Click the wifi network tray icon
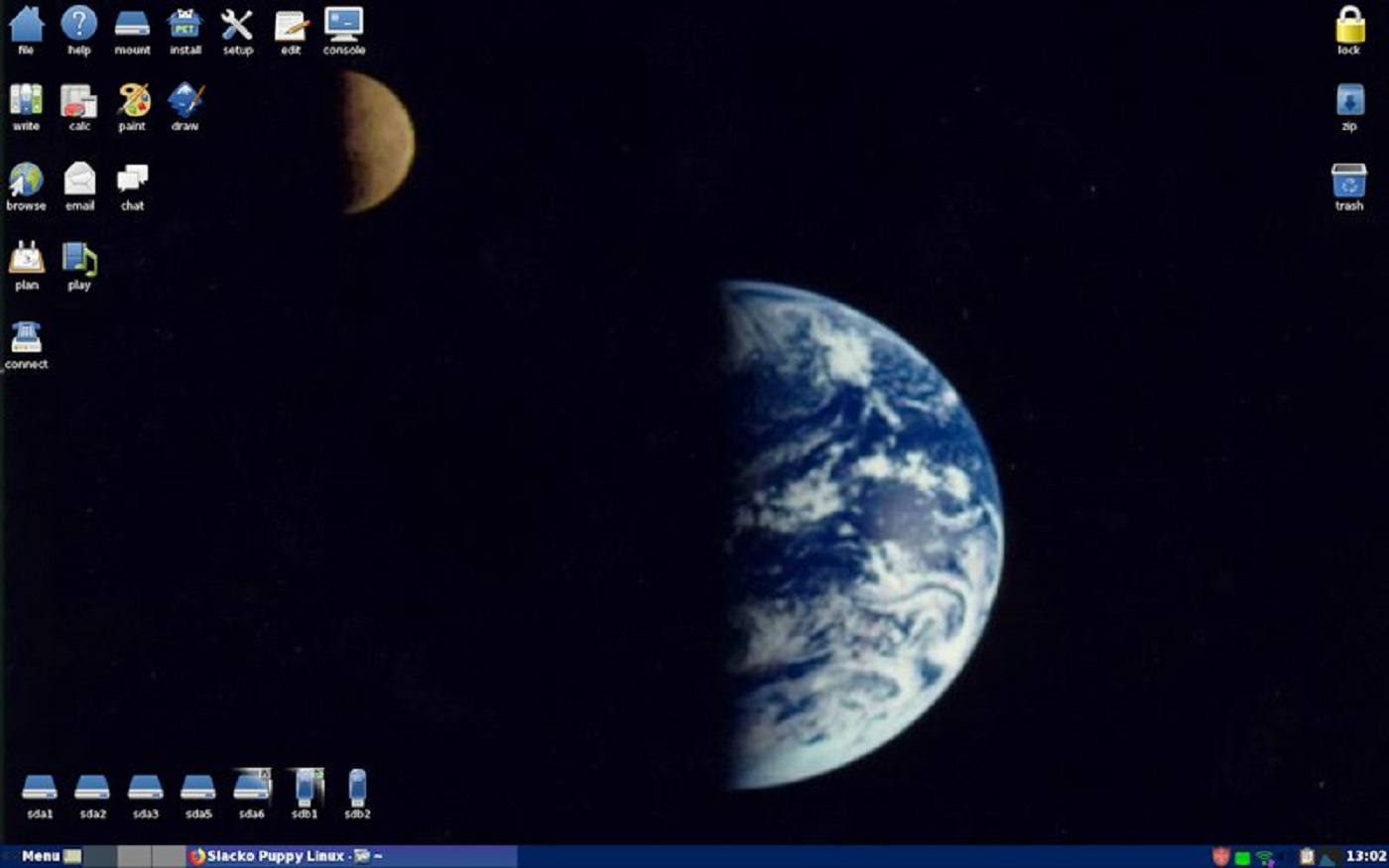Viewport: 1389px width, 868px height. pyautogui.click(x=1265, y=857)
